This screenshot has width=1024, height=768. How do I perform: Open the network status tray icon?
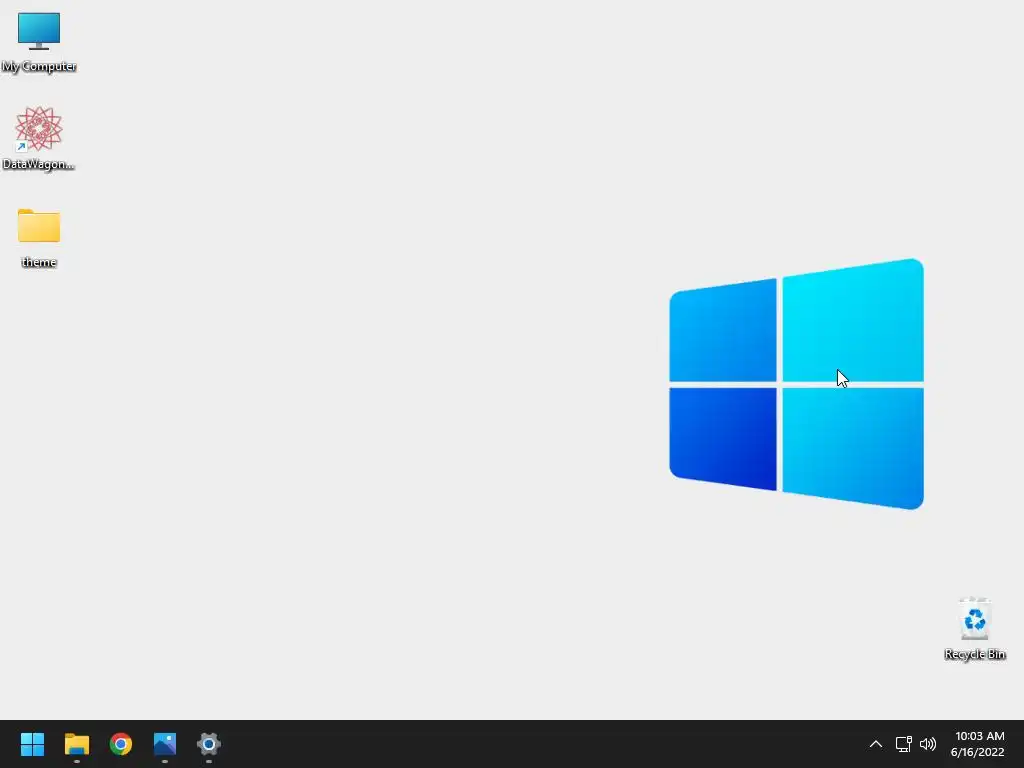click(903, 744)
